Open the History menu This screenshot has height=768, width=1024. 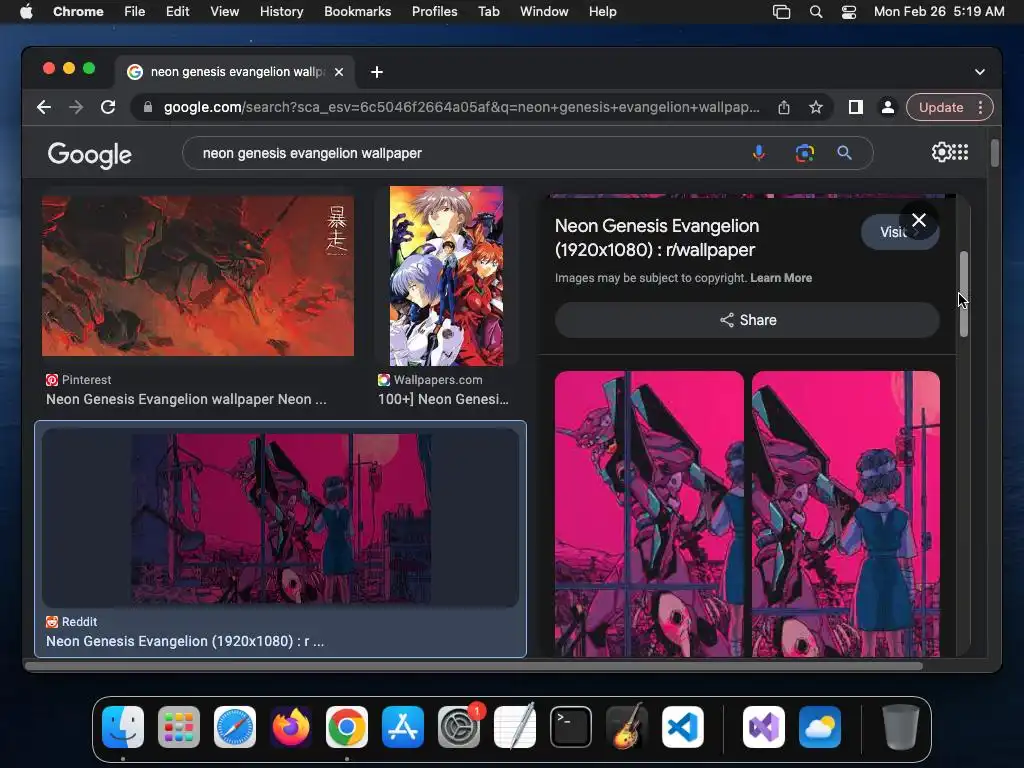pos(281,12)
